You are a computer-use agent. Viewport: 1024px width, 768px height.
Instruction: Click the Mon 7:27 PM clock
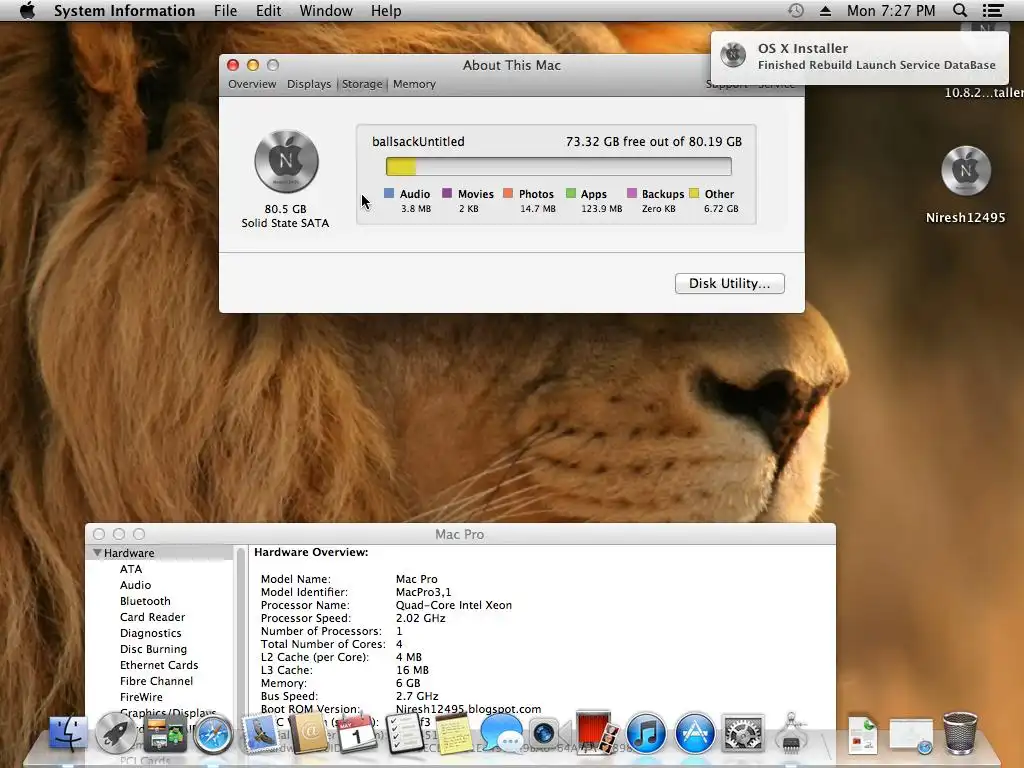(x=891, y=10)
